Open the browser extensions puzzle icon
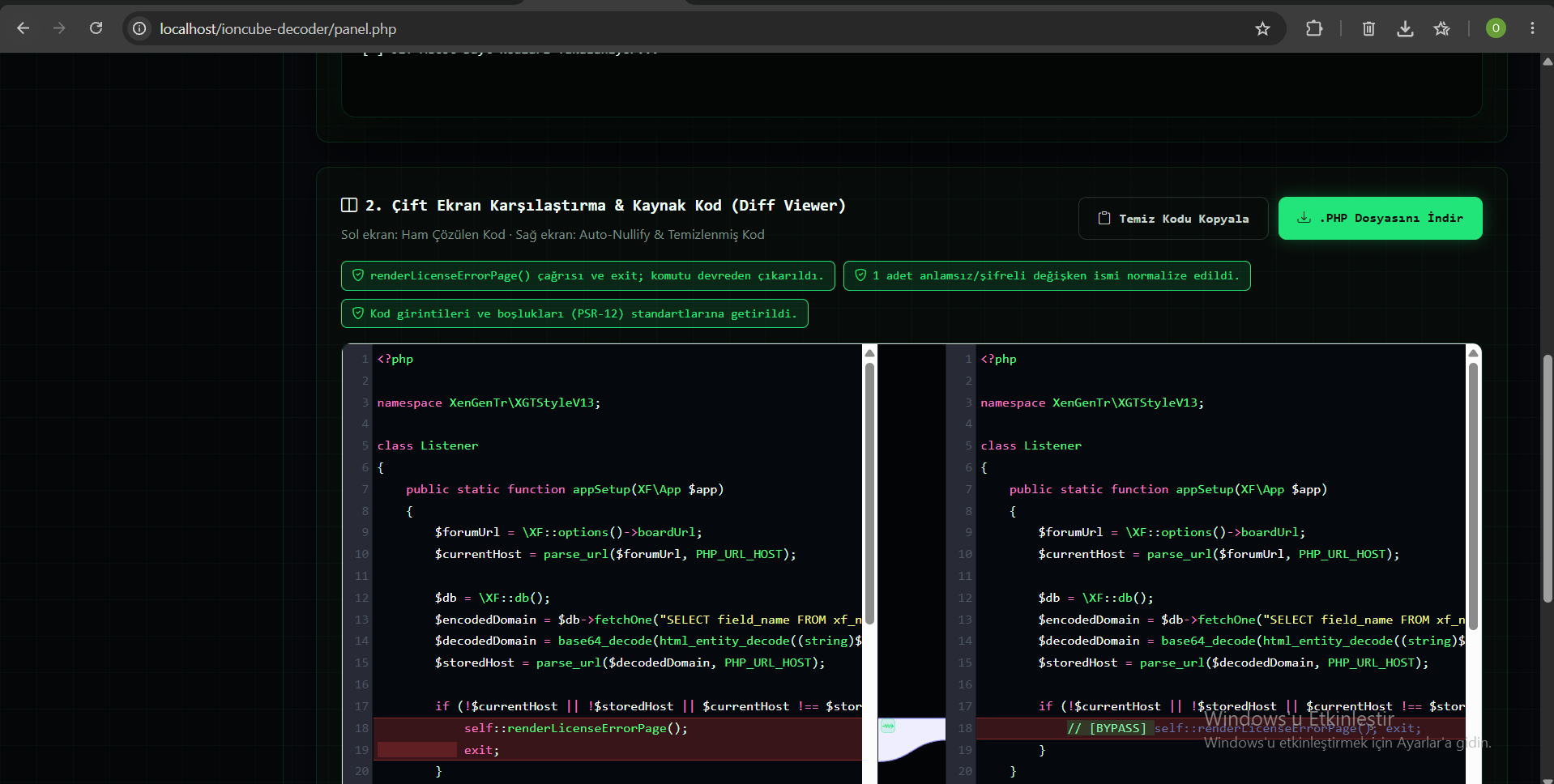Viewport: 1554px width, 784px height. 1314,28
